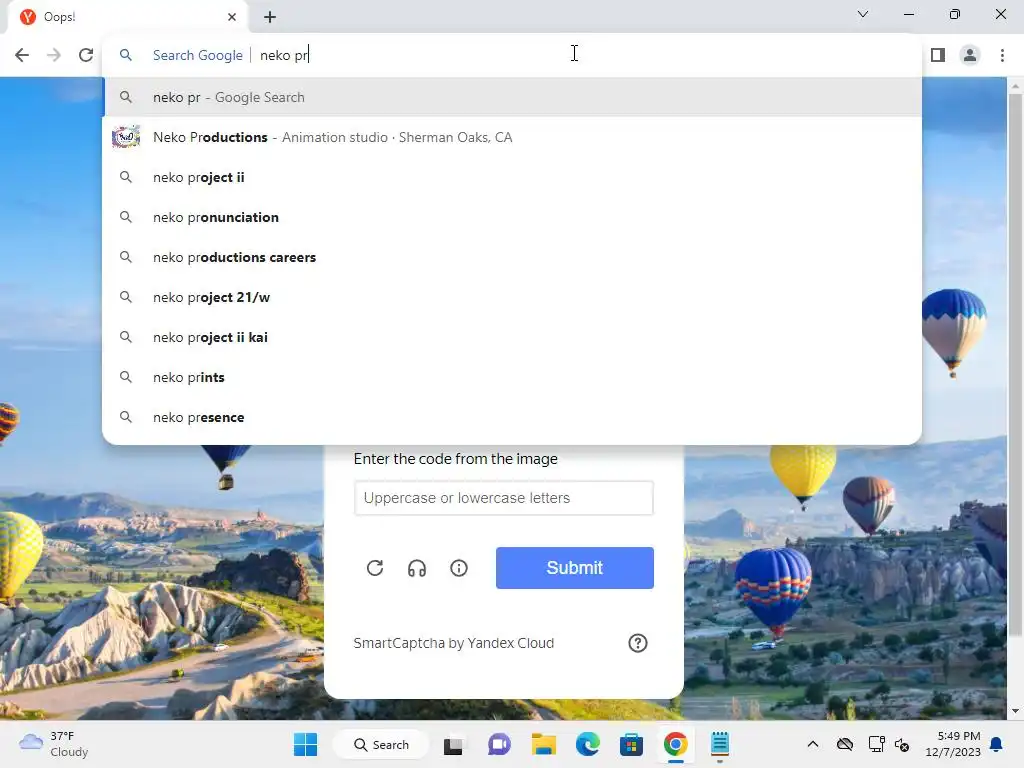The height and width of the screenshot is (768, 1024).
Task: Click the Neko Productions logo thumbnail
Action: (126, 137)
